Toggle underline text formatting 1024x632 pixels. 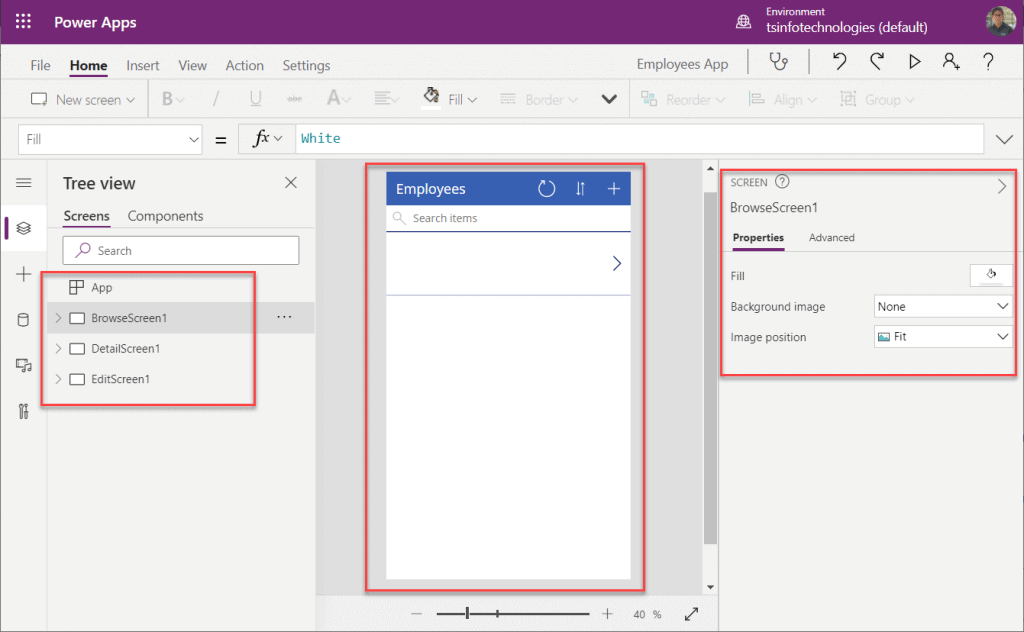pyautogui.click(x=255, y=99)
